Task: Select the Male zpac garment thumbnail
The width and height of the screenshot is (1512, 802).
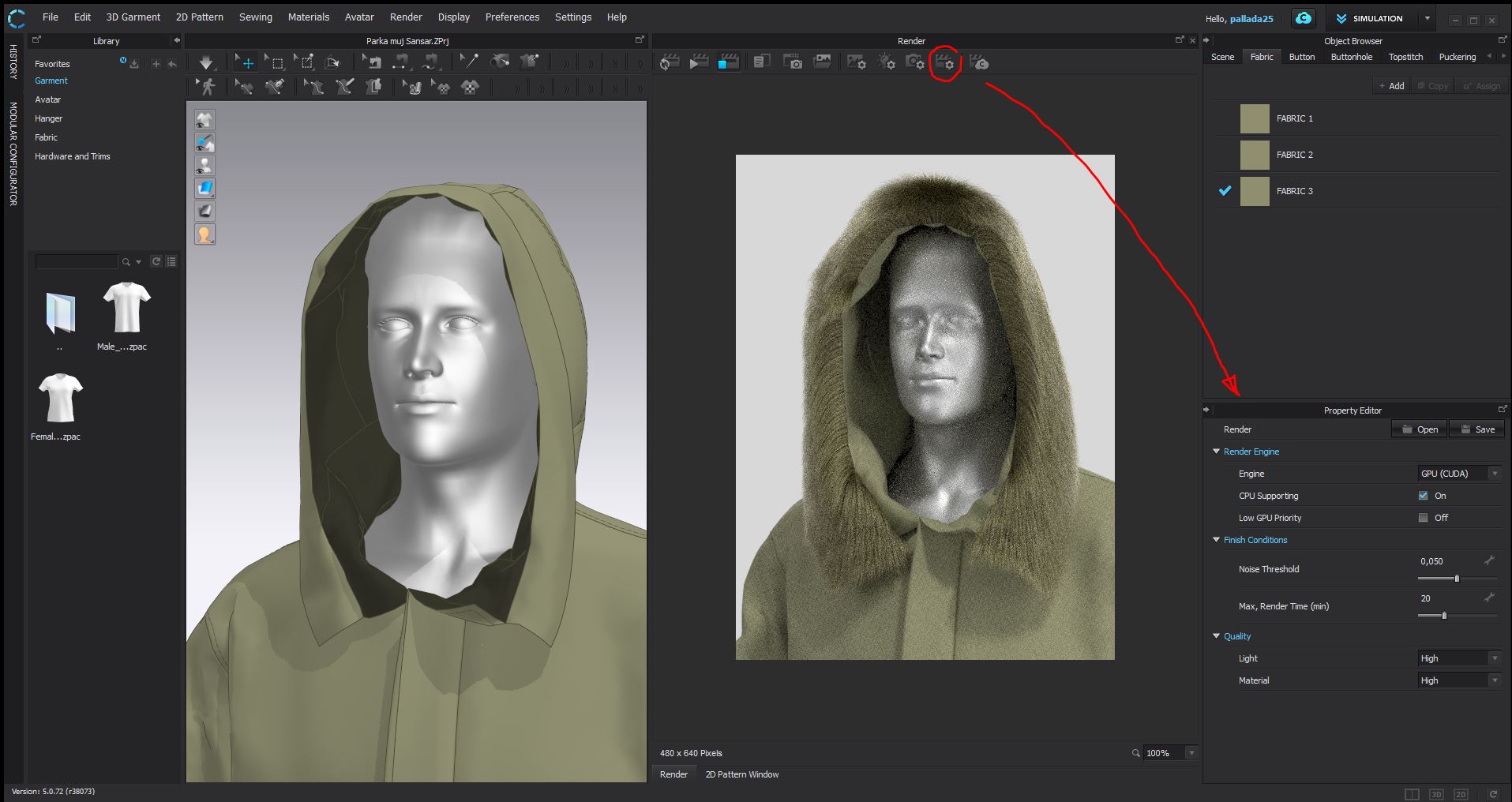Action: pyautogui.click(x=126, y=309)
